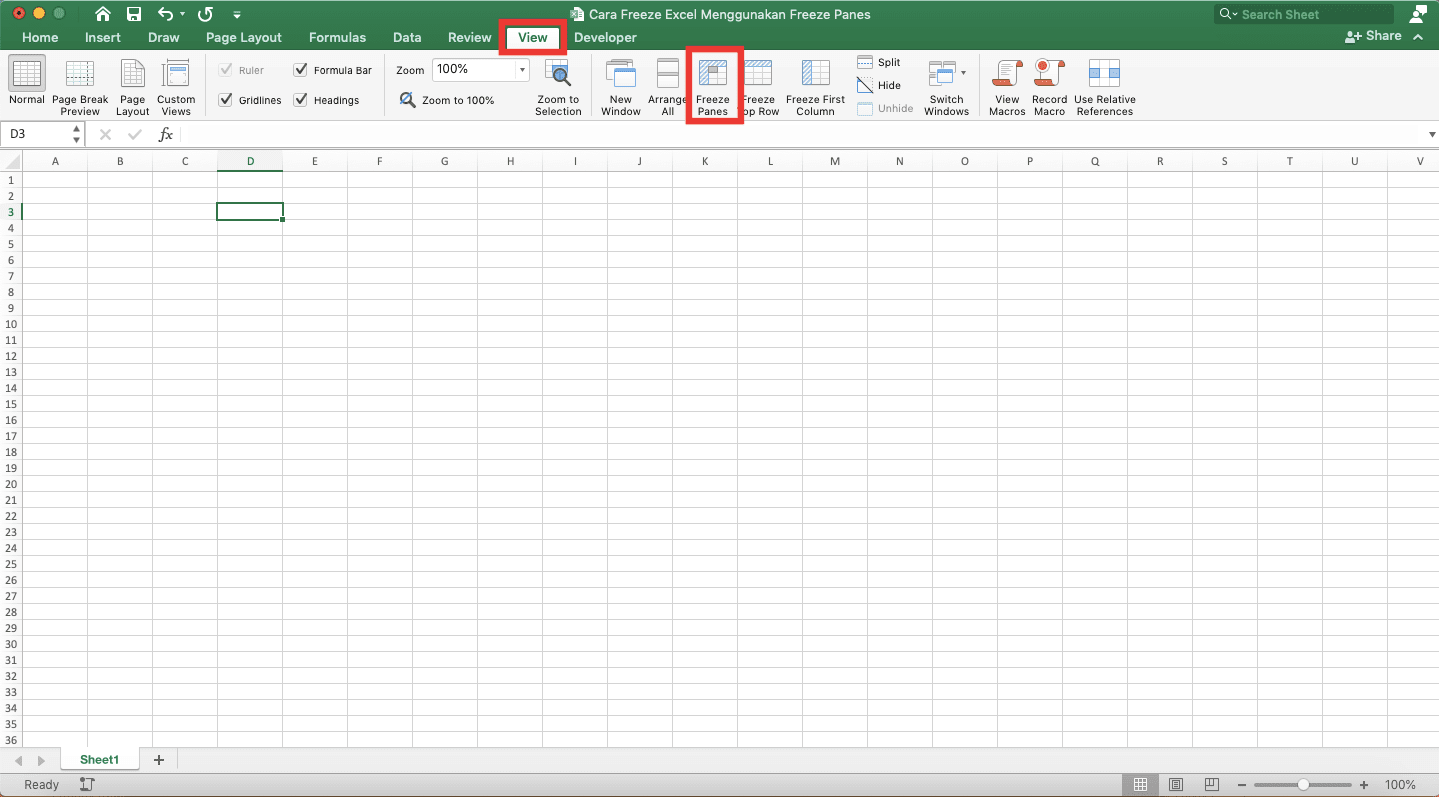Open Switch Windows dropdown
Viewport: 1439px width, 797px height.
click(x=946, y=88)
